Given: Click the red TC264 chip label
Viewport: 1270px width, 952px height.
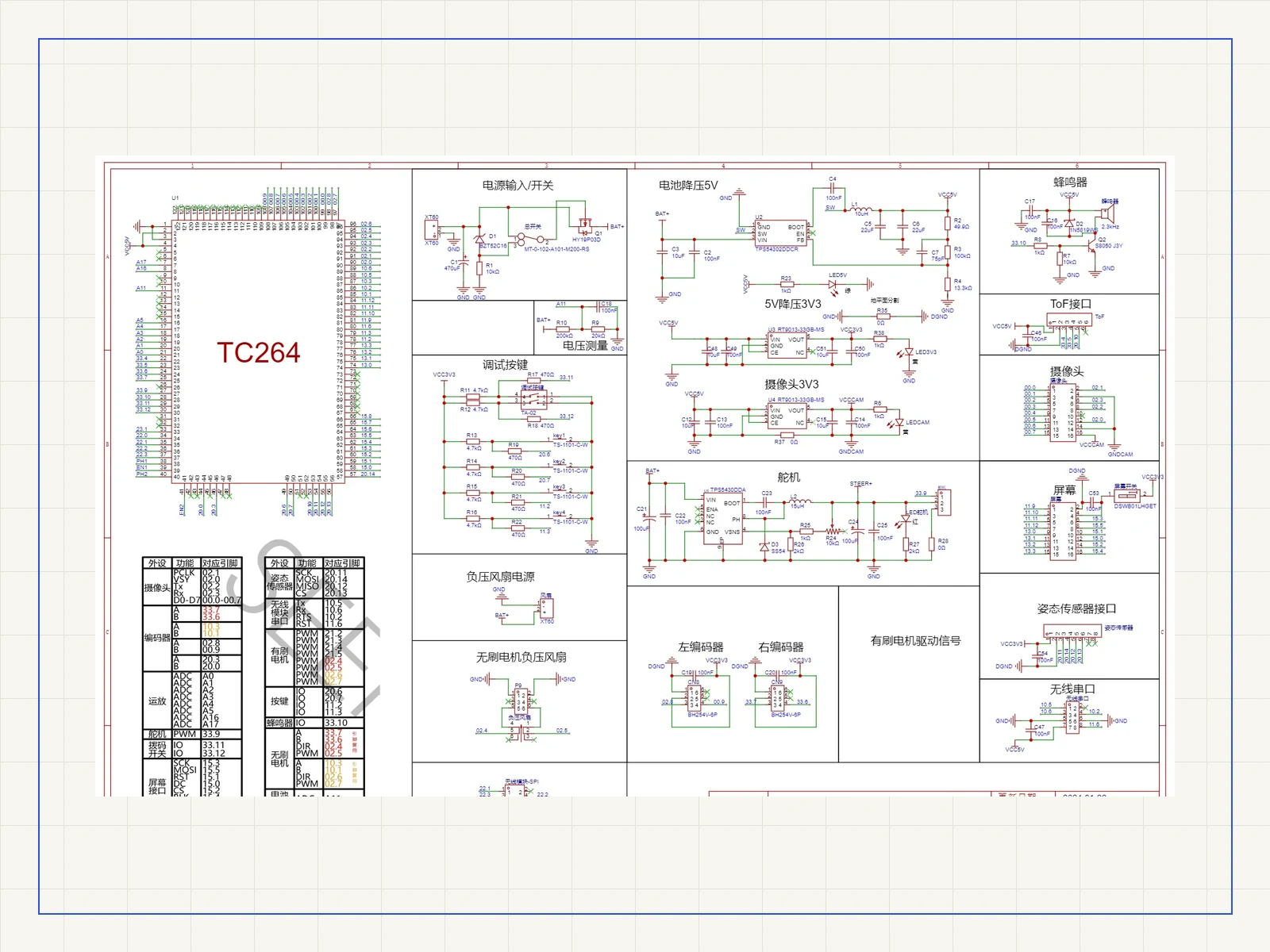Looking at the screenshot, I should 259,353.
